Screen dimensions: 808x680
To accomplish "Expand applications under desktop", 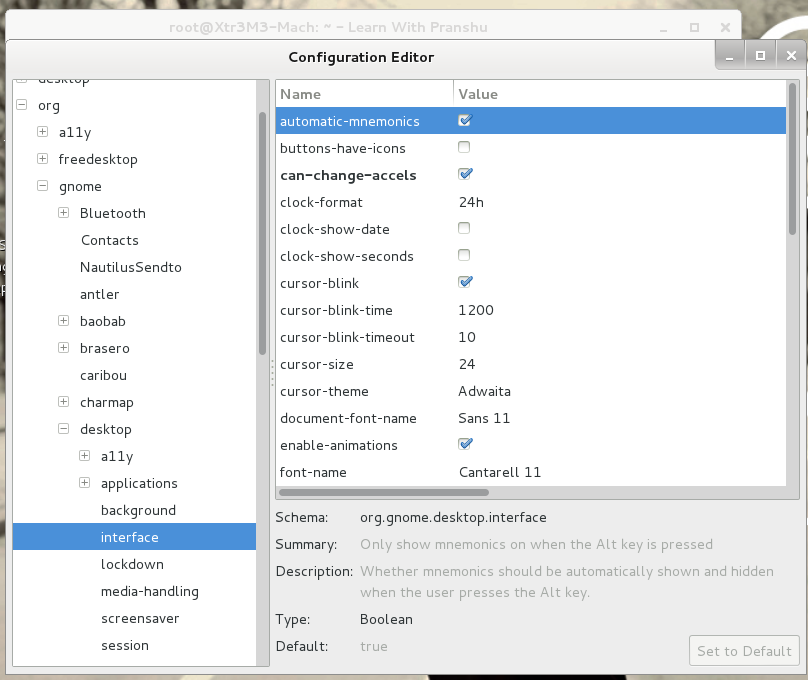I will (84, 483).
